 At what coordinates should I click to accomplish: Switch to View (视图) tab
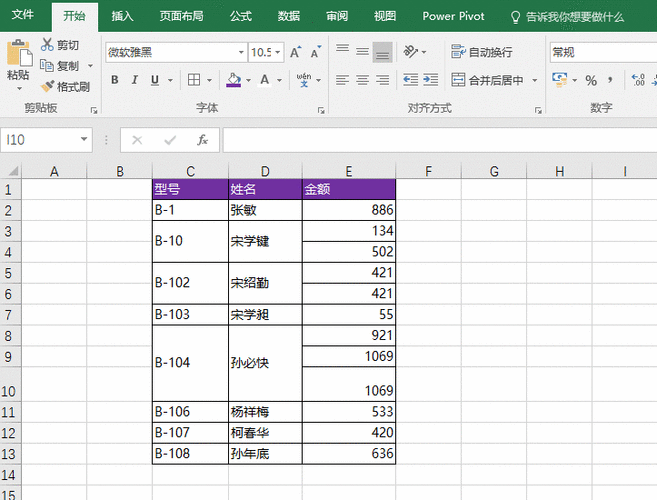[x=385, y=16]
